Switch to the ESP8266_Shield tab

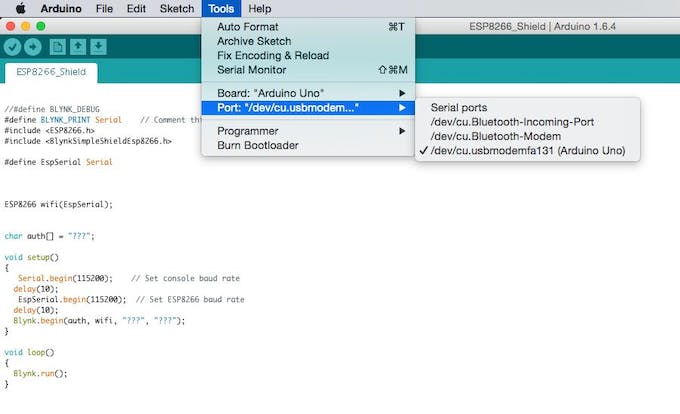51,72
